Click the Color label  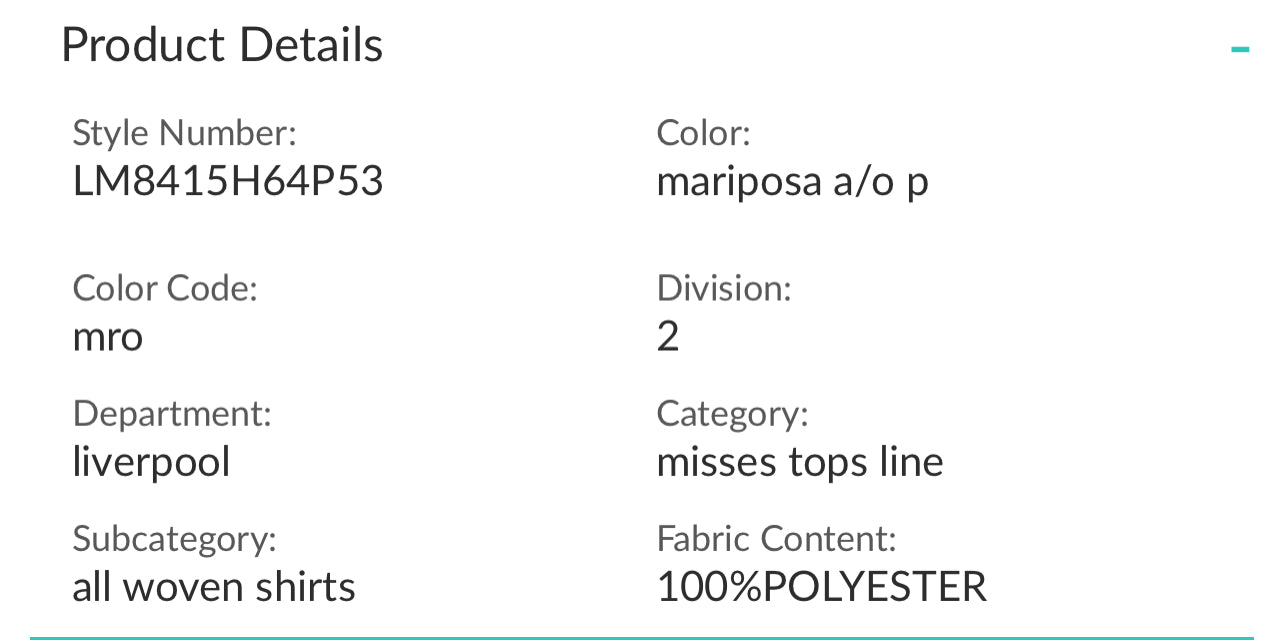point(703,133)
